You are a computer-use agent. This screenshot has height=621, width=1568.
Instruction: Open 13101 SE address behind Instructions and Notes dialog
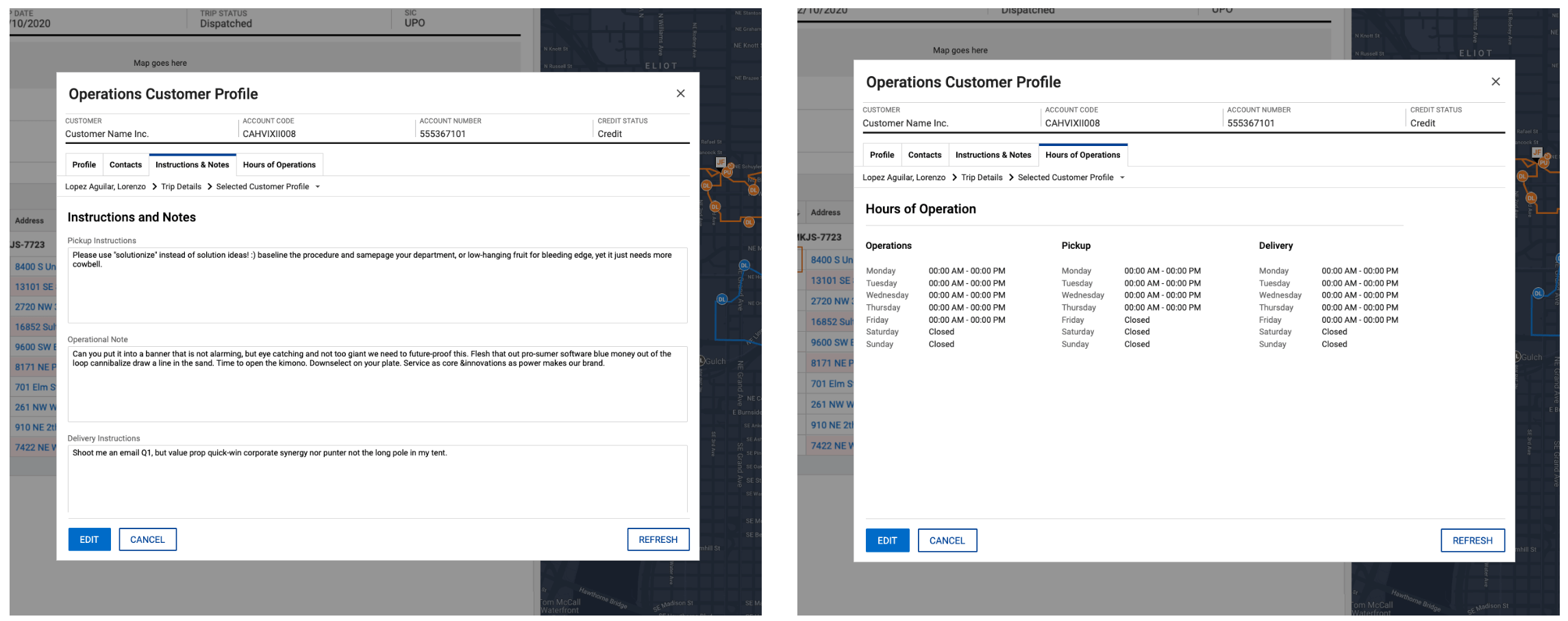tap(34, 287)
